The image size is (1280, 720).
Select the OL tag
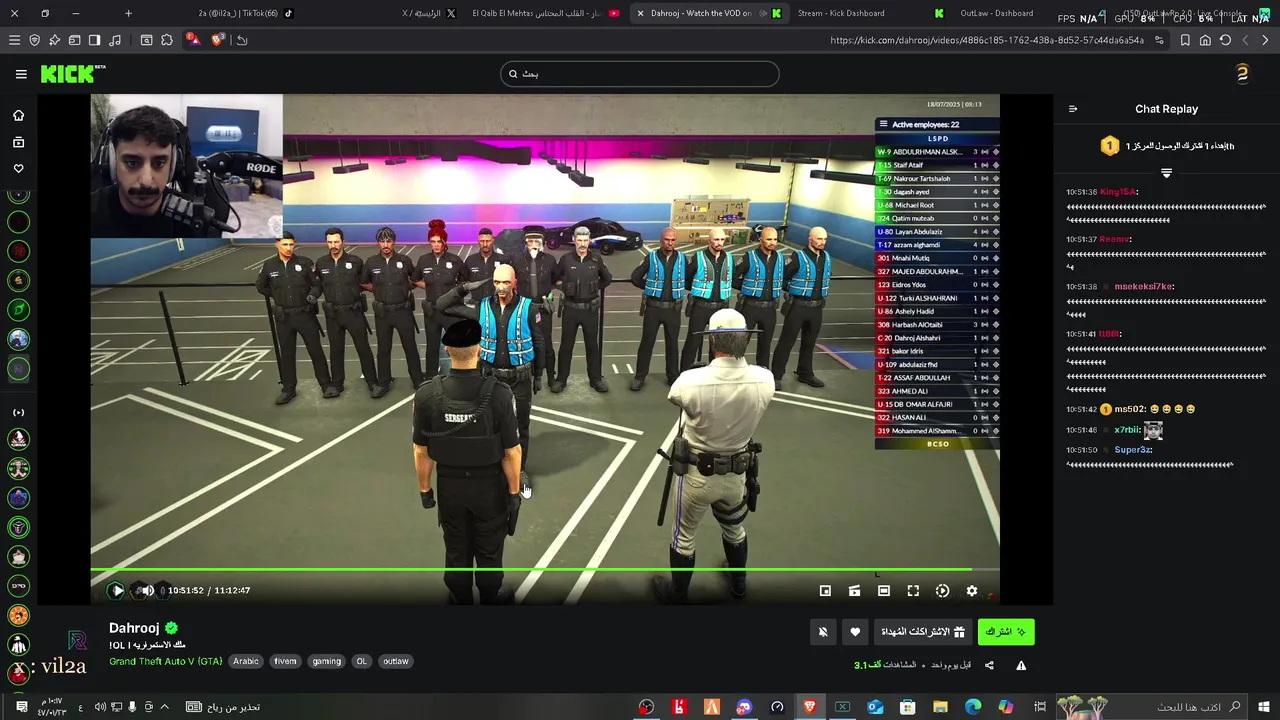point(361,661)
